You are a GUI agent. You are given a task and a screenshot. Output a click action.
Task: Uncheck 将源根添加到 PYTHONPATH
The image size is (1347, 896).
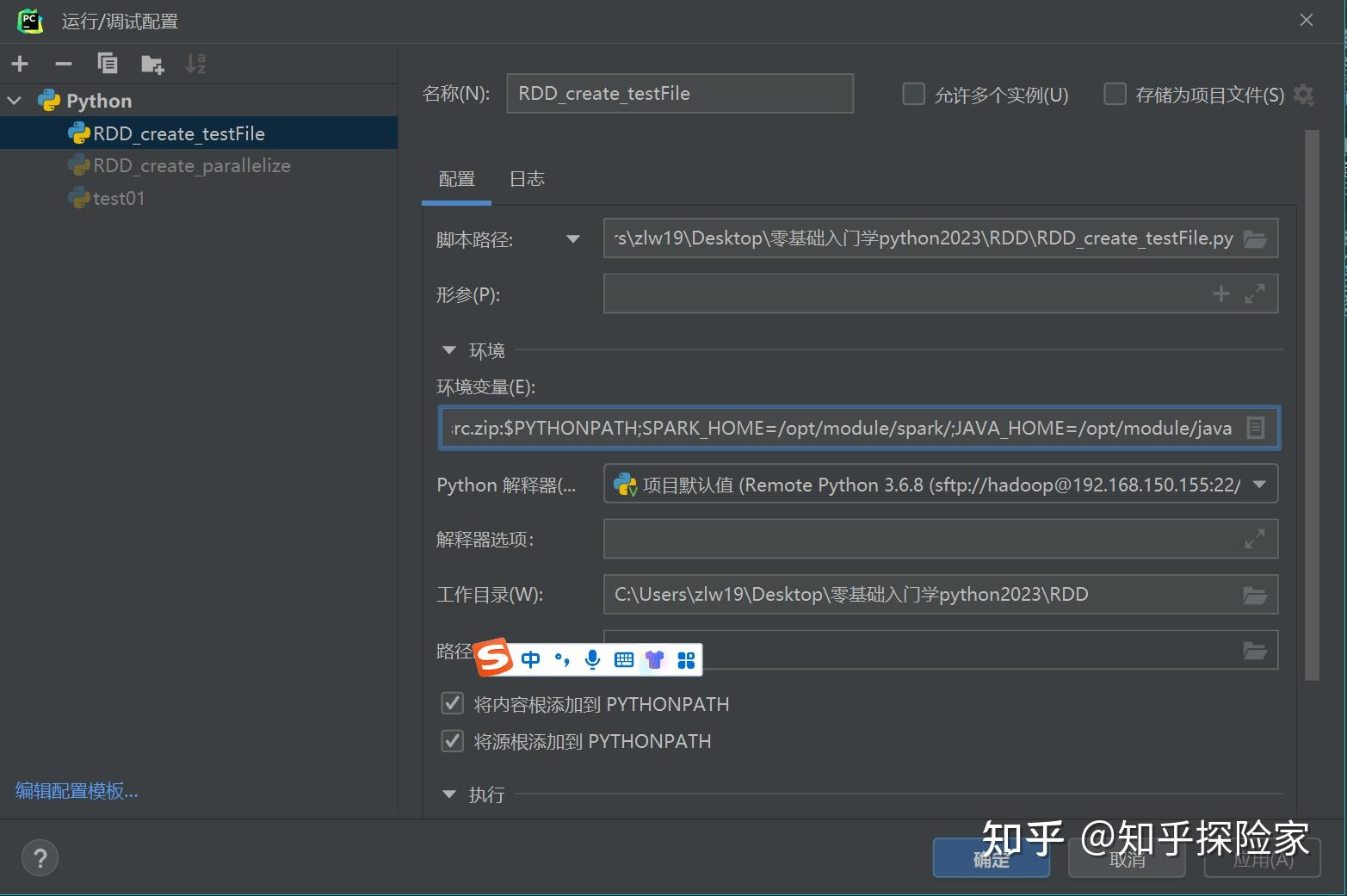(452, 740)
